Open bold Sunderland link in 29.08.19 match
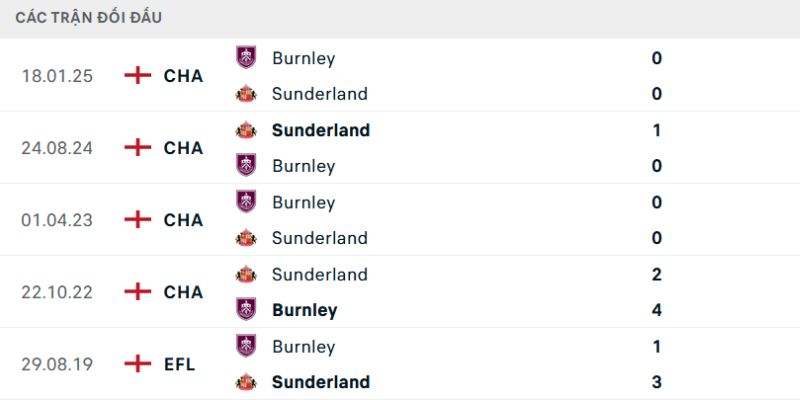 point(320,382)
